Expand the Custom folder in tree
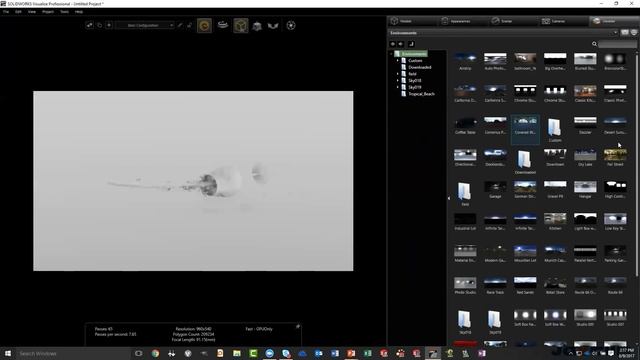640x360 pixels. click(398, 60)
